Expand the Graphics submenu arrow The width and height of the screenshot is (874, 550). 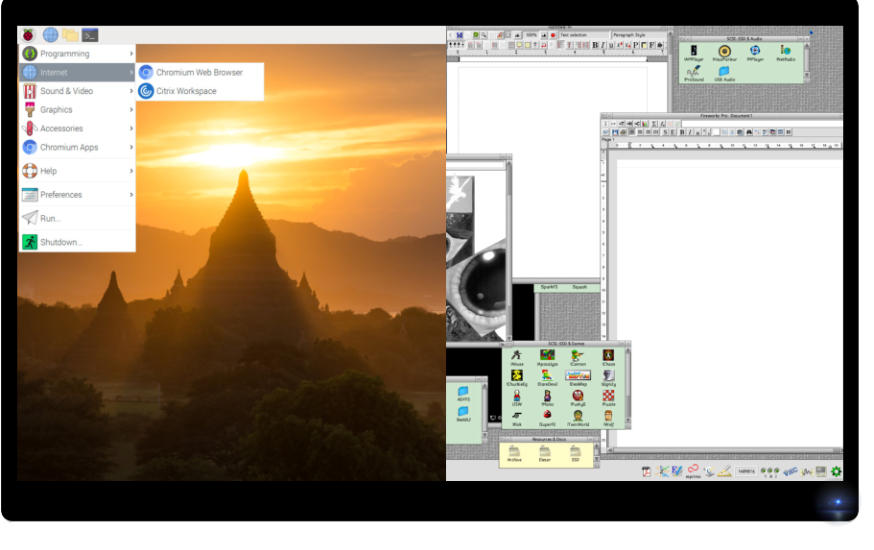click(132, 110)
